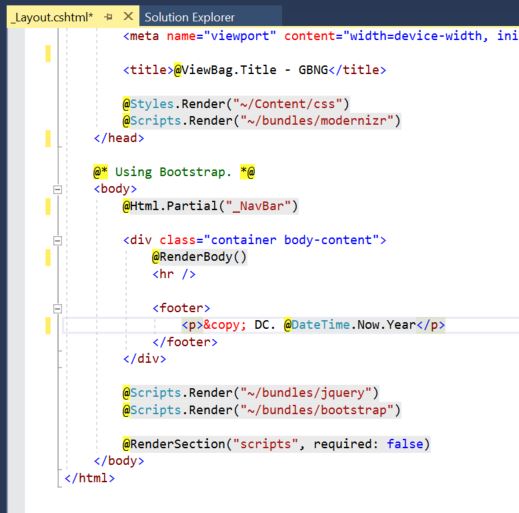Click the closing </div> tag
Viewport: 519px width, 513px height.
(145, 359)
